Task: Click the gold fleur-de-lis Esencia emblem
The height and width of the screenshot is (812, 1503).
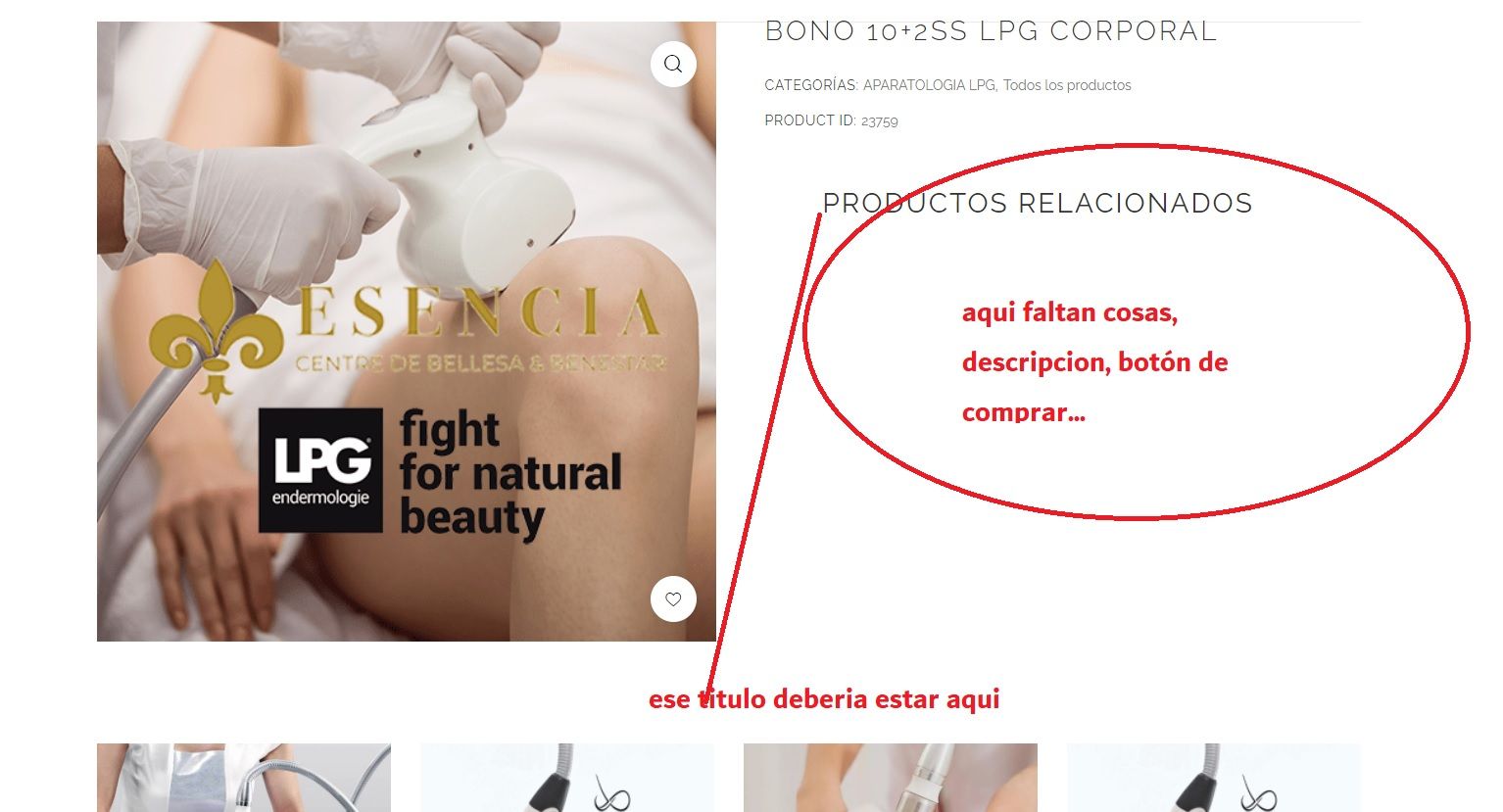Action: pos(216,330)
